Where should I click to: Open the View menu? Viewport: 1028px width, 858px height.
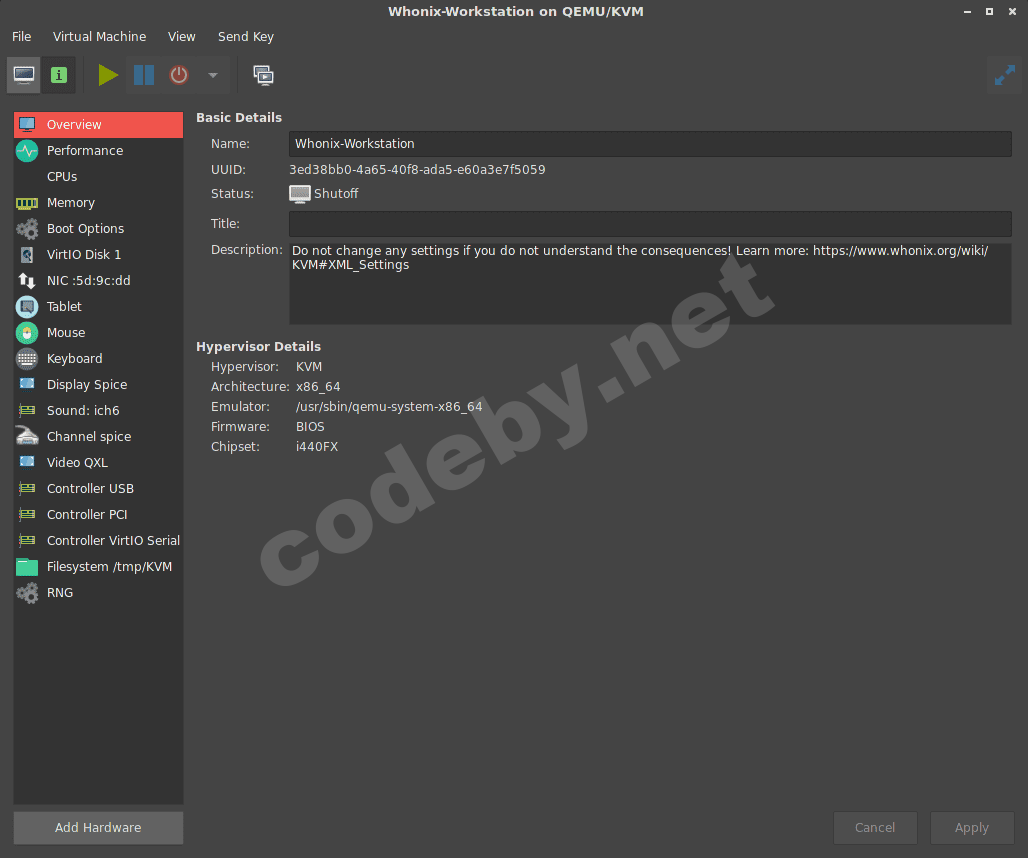coord(181,36)
